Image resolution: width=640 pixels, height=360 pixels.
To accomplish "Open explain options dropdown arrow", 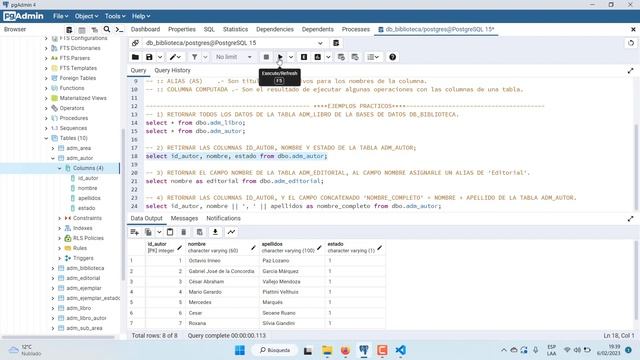I will point(328,57).
